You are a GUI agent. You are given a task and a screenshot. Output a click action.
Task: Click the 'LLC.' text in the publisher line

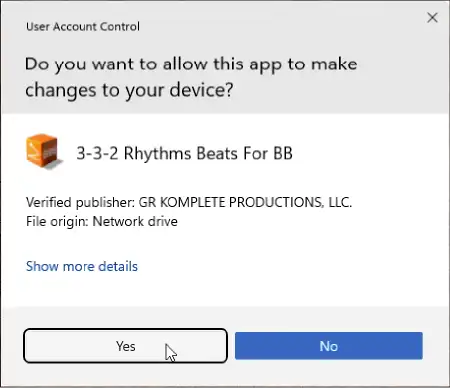click(x=340, y=202)
